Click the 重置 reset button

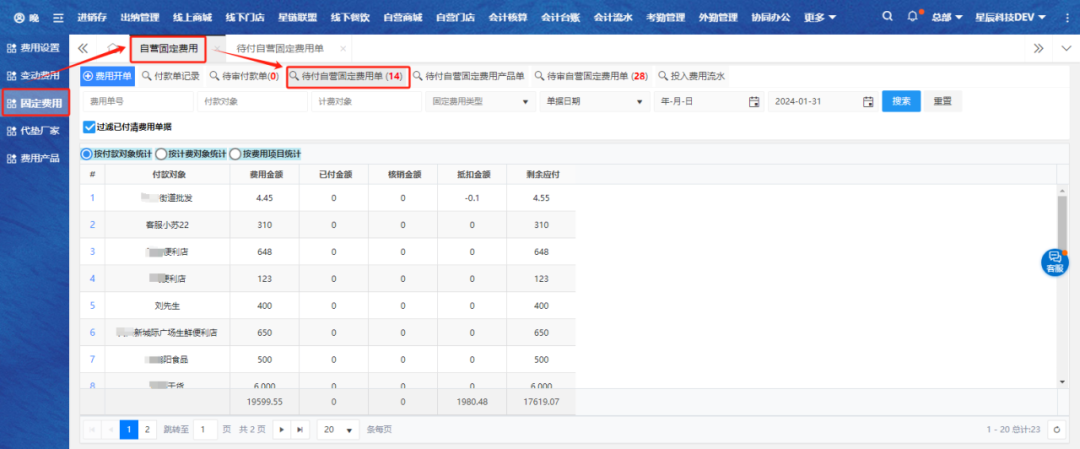(942, 101)
